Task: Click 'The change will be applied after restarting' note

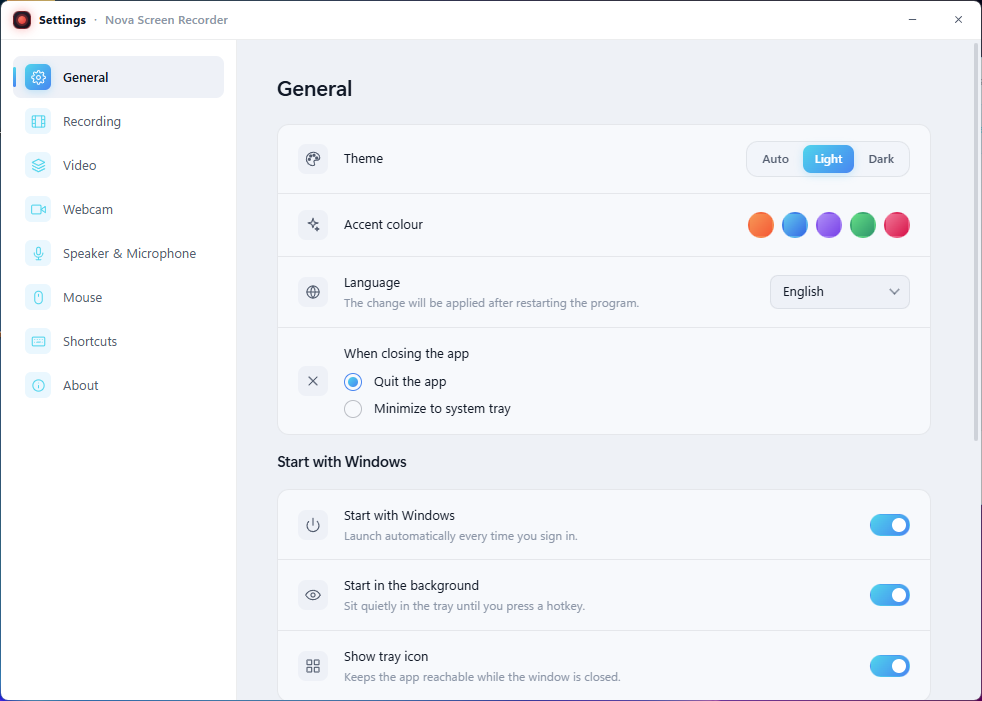Action: tap(492, 303)
